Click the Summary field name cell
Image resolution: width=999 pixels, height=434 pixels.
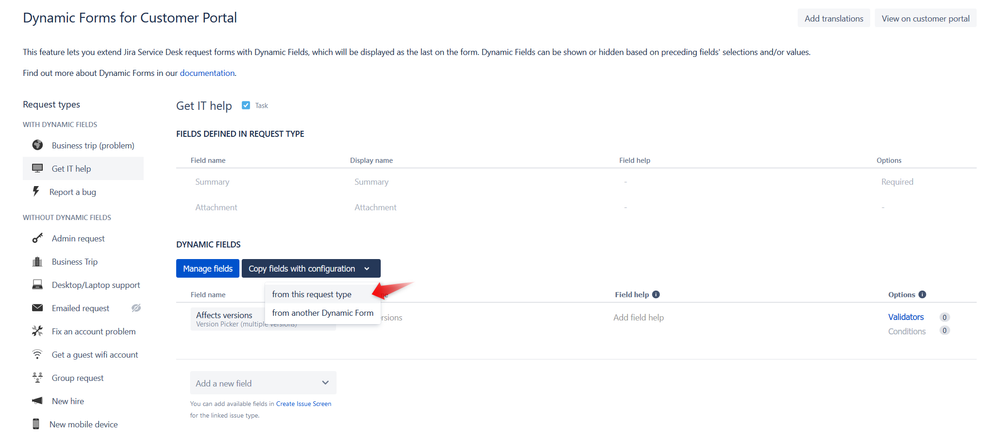point(212,182)
